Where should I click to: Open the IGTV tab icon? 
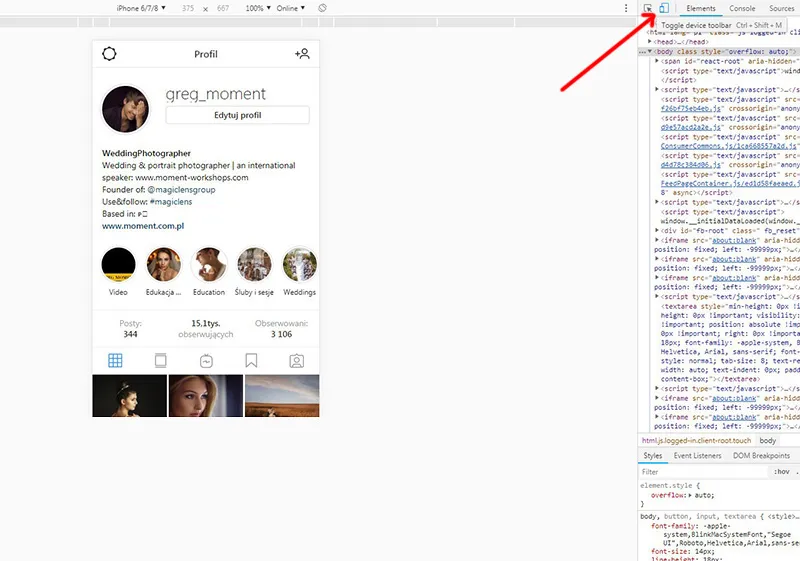click(x=206, y=361)
